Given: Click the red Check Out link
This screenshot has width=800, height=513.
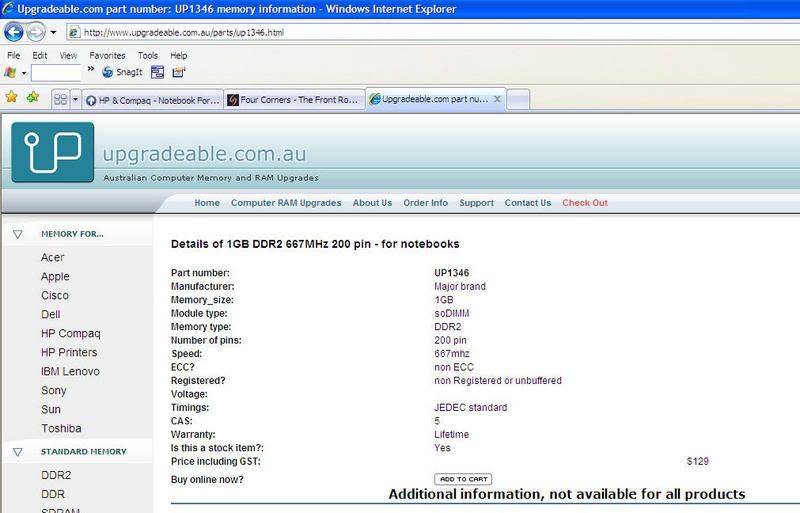Looking at the screenshot, I should 585,203.
